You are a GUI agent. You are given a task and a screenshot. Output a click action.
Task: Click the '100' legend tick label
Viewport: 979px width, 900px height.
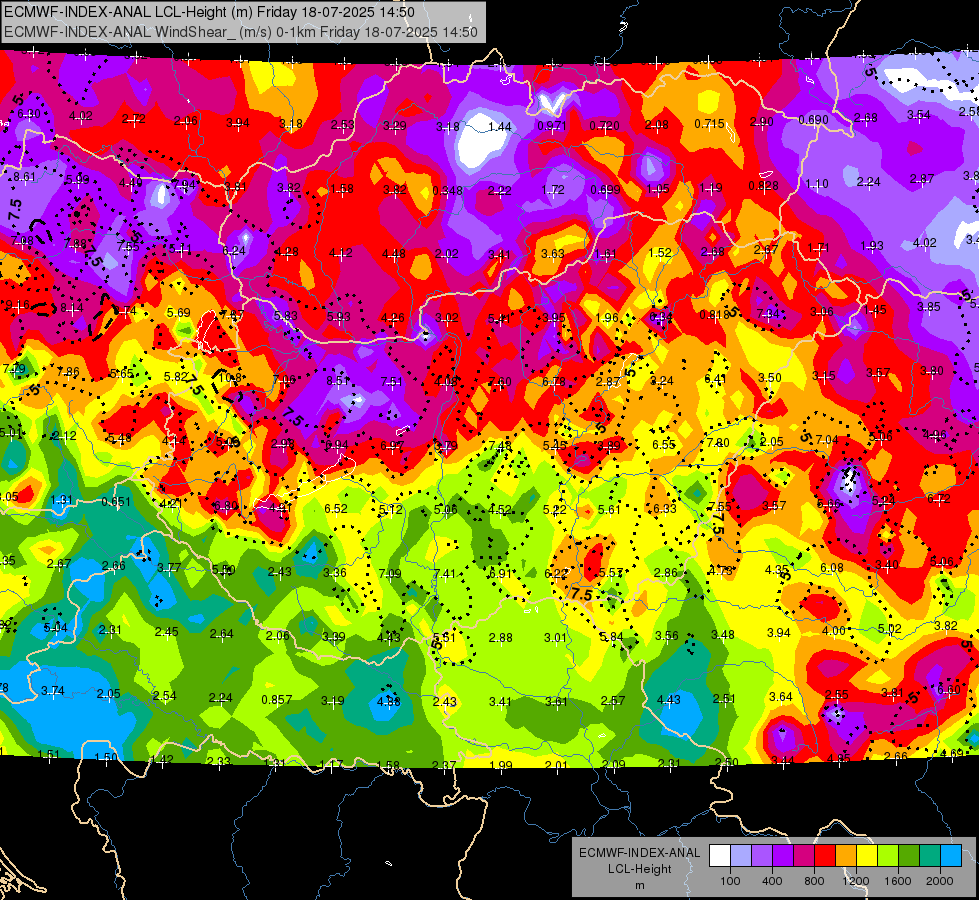[x=730, y=881]
